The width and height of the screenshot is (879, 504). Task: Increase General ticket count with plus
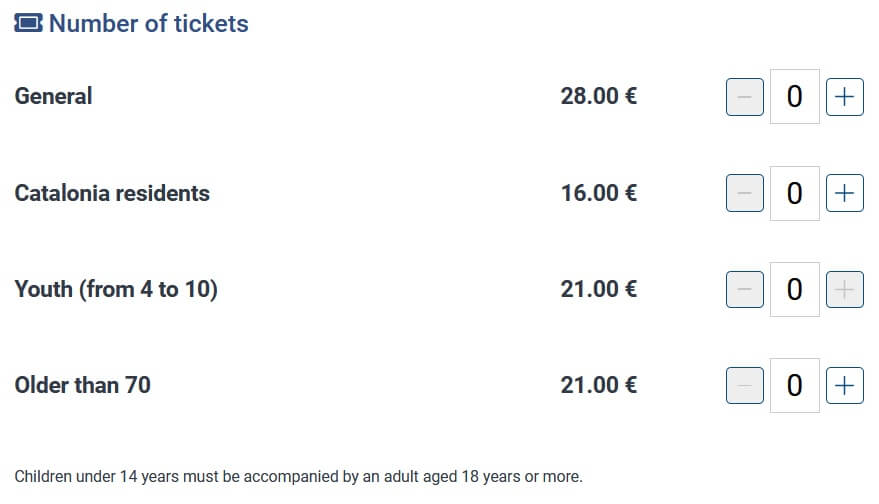845,97
